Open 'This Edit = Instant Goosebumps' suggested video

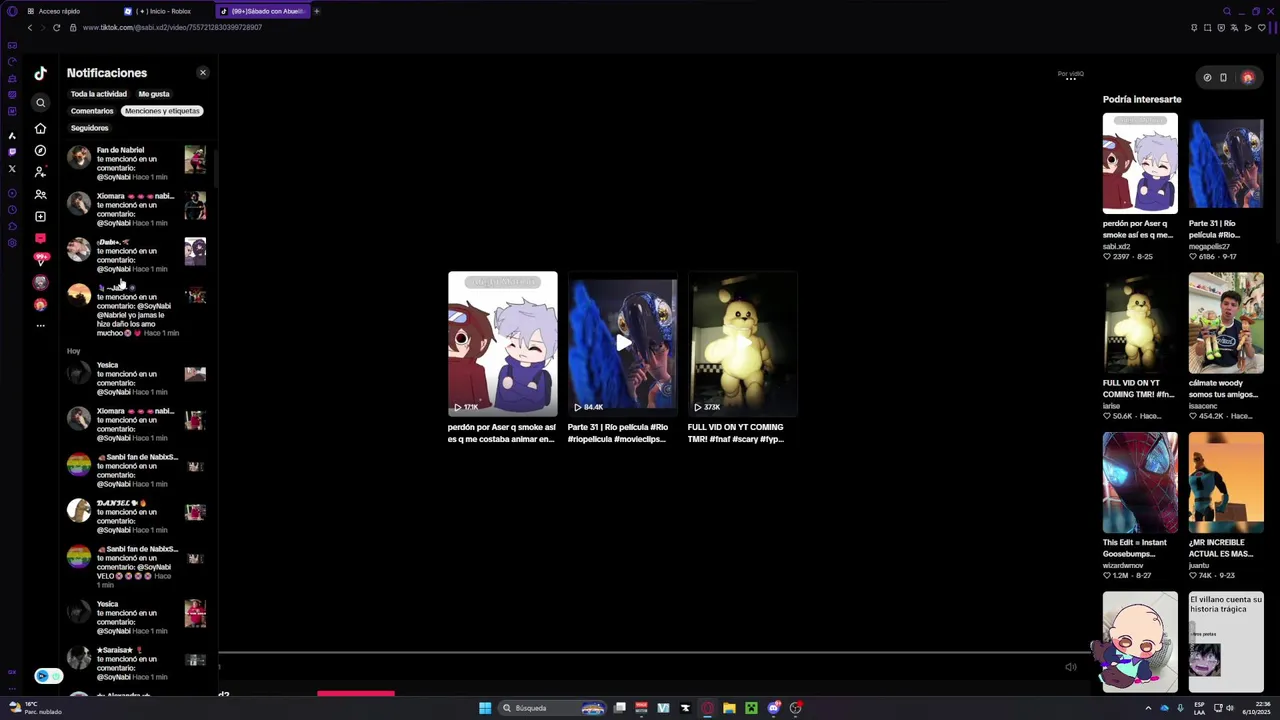(x=1140, y=483)
